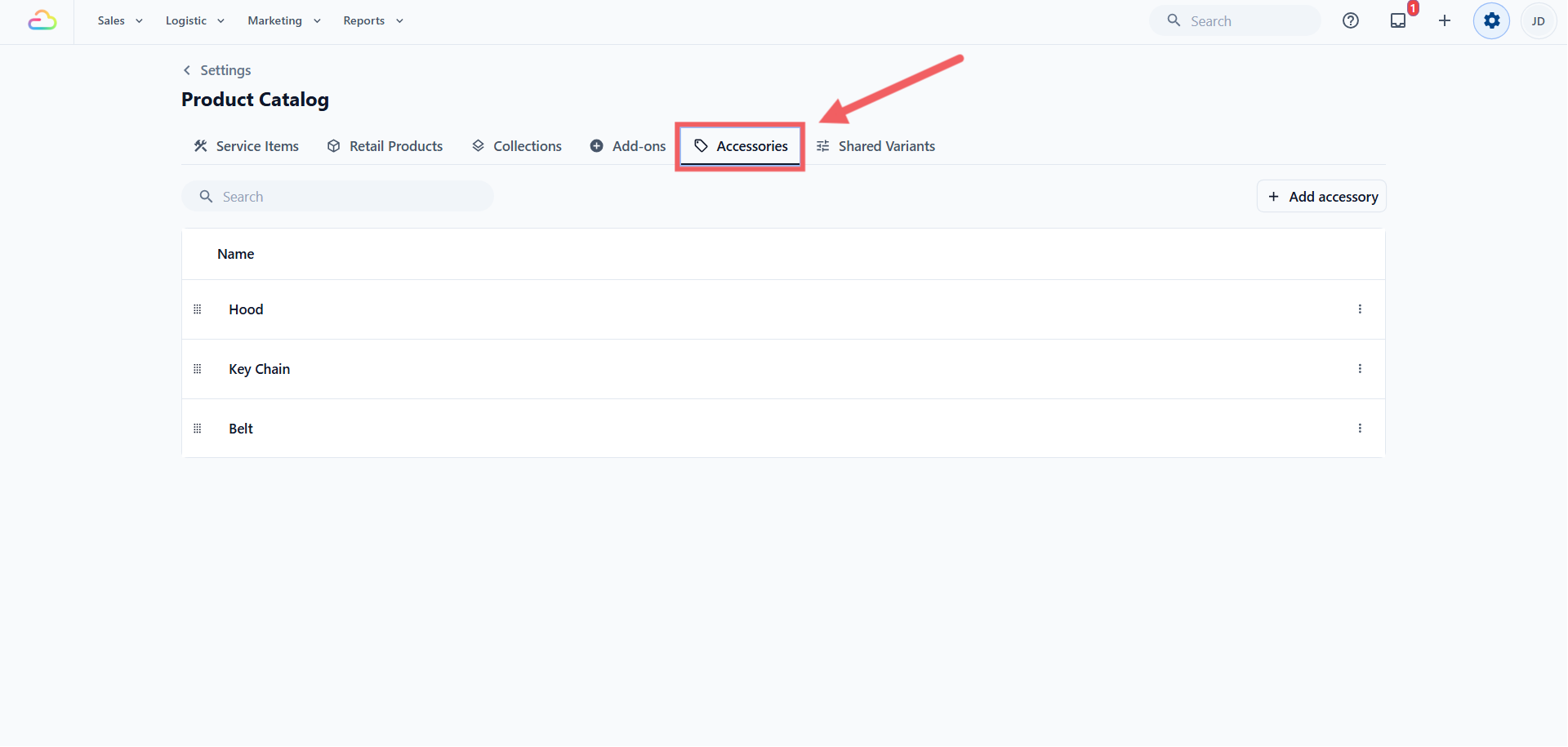Switch to the Collections tab
This screenshot has height=747, width=1568.
[517, 146]
